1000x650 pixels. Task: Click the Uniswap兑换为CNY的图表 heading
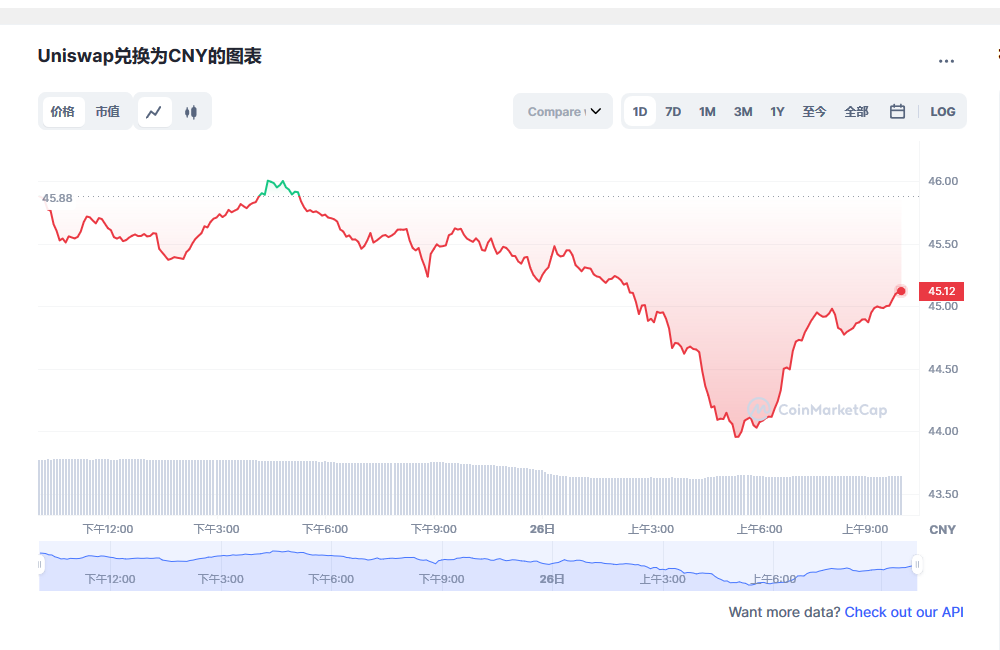coord(150,56)
